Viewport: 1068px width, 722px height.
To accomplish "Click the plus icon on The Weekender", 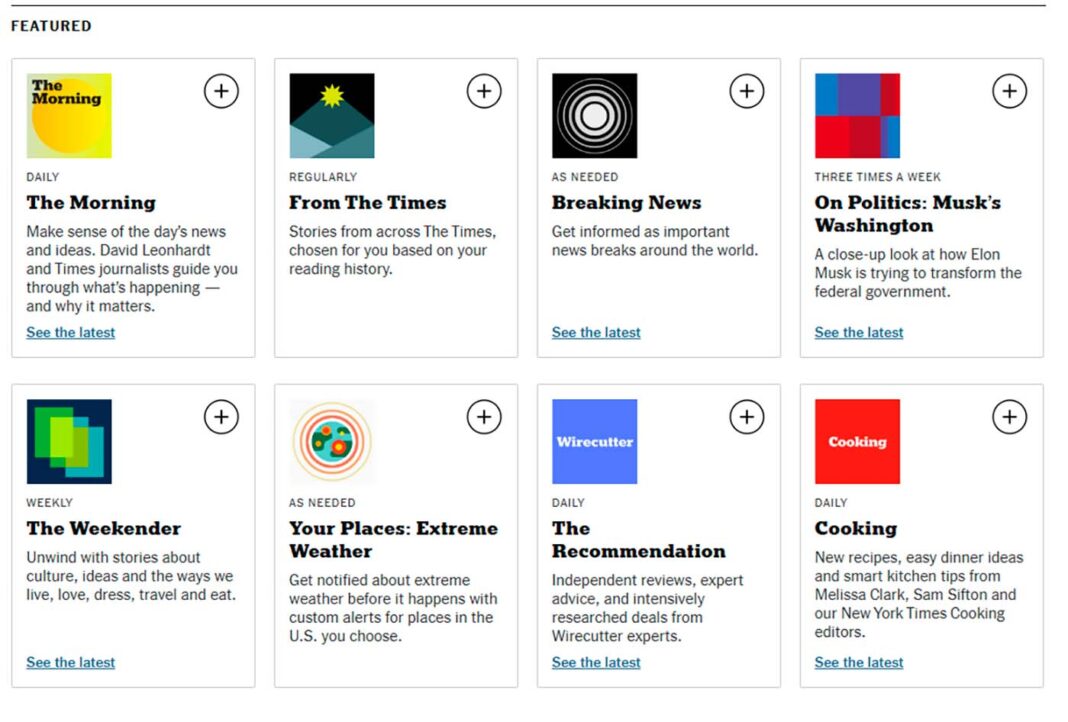I will point(221,416).
